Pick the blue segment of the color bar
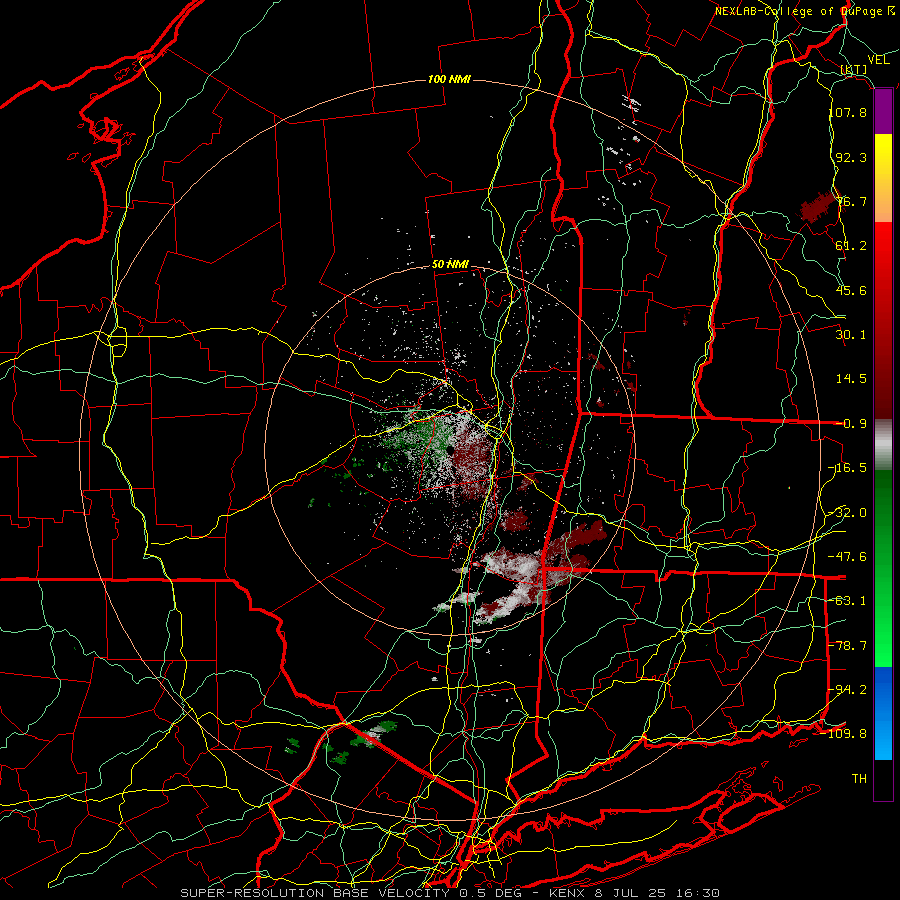This screenshot has height=900, width=900. pyautogui.click(x=883, y=713)
